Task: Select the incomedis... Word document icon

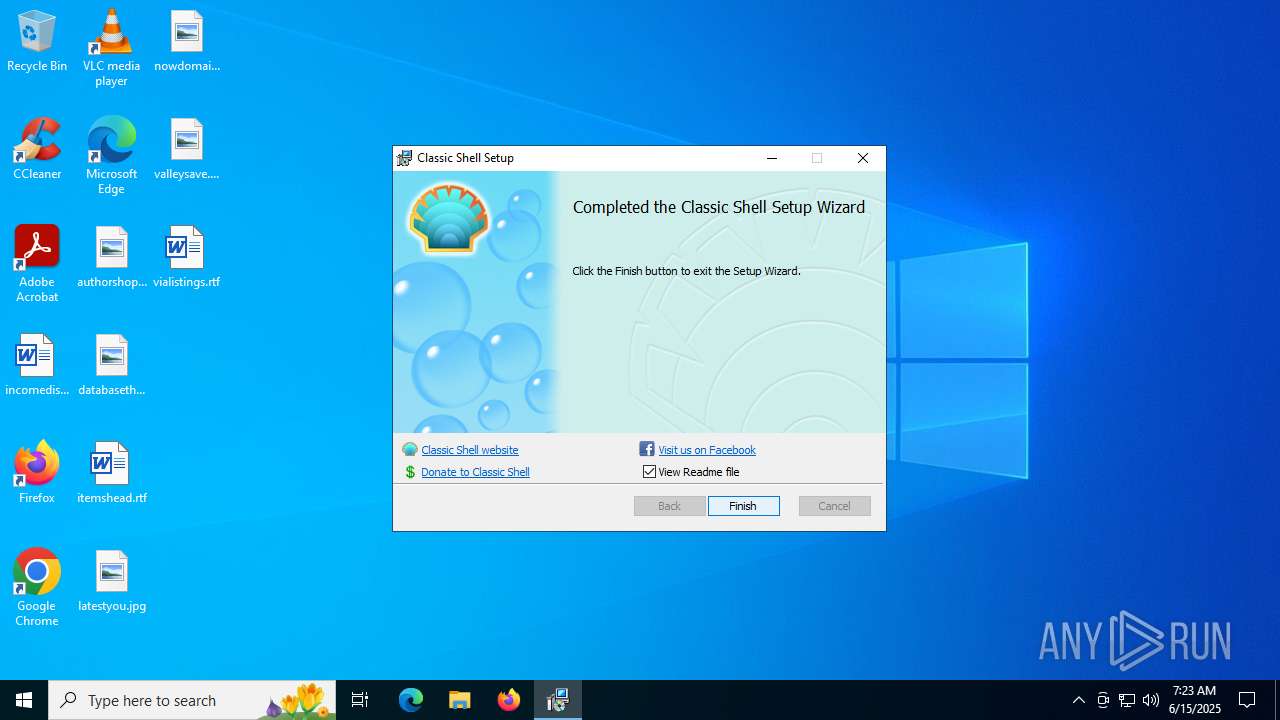Action: click(37, 365)
